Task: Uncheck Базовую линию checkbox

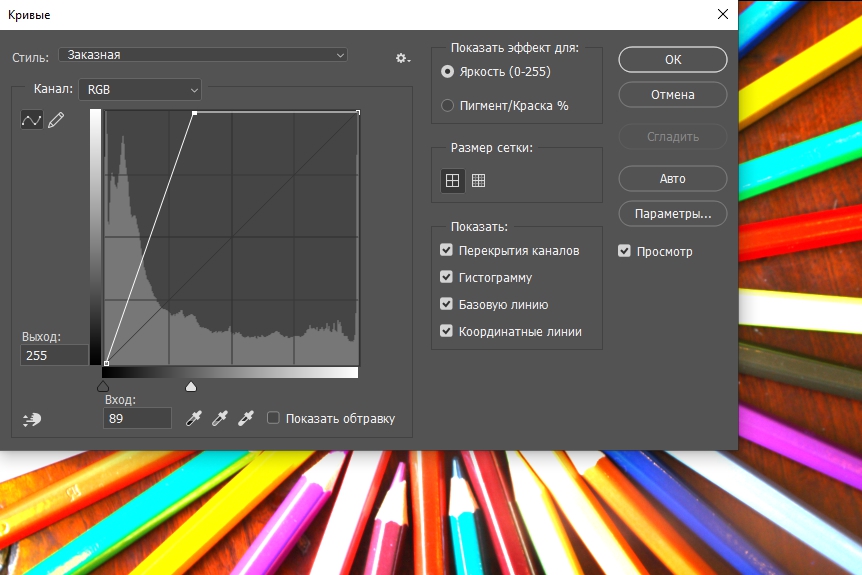Action: pyautogui.click(x=446, y=304)
